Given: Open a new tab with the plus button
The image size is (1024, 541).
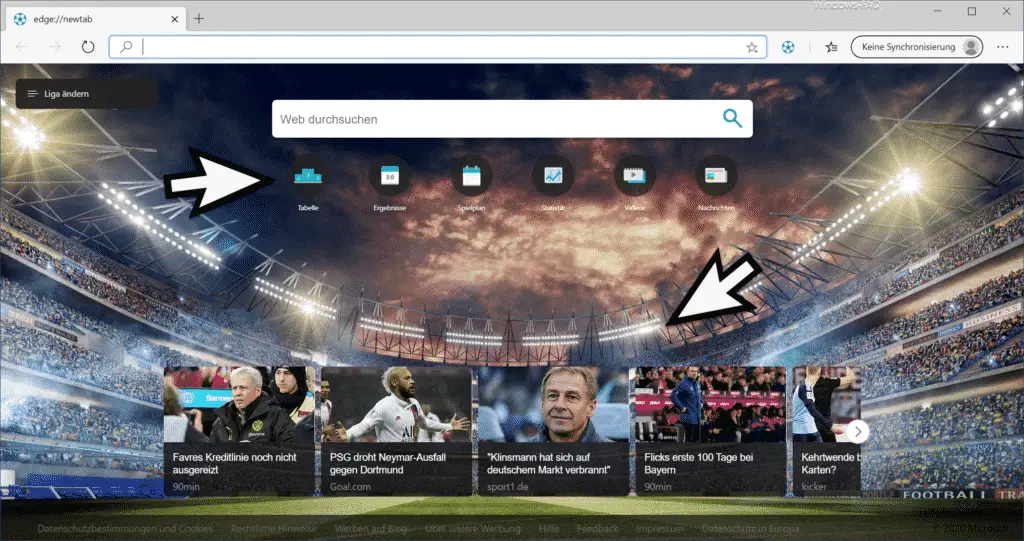Looking at the screenshot, I should tap(199, 19).
